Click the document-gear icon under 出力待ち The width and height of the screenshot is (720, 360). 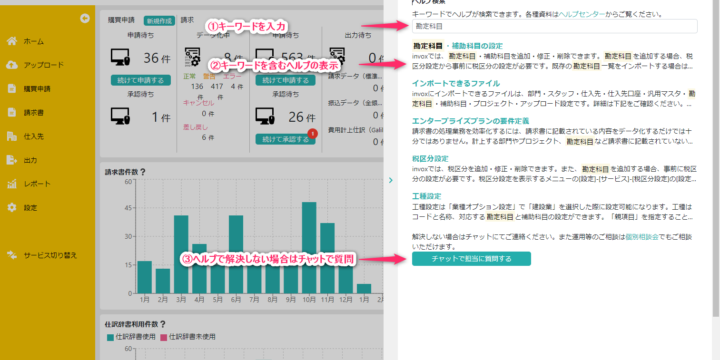338,56
